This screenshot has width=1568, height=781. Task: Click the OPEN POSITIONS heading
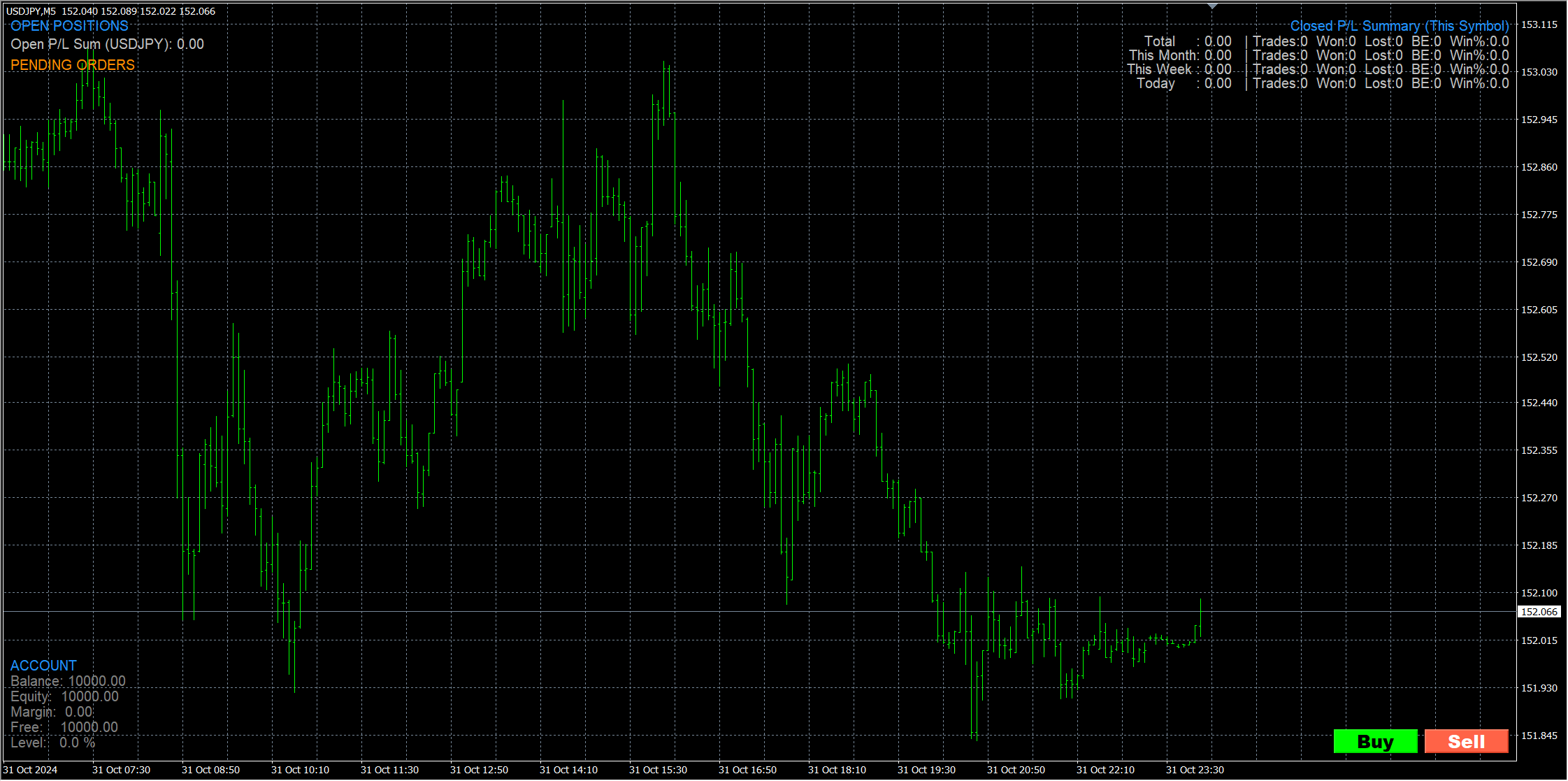pos(69,26)
